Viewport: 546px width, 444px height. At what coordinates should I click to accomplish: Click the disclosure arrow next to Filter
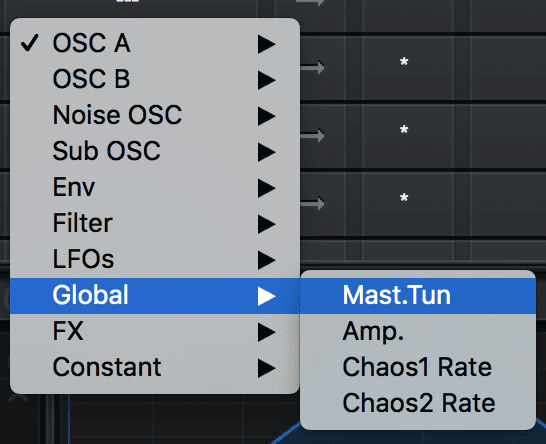click(267, 224)
